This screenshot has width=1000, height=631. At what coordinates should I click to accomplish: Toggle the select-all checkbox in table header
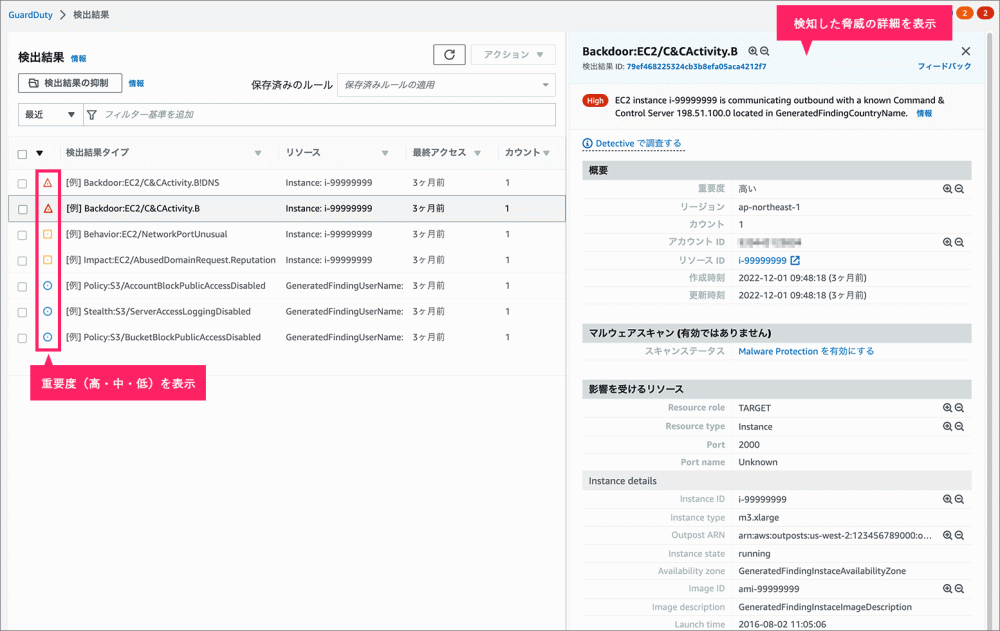(x=22, y=154)
